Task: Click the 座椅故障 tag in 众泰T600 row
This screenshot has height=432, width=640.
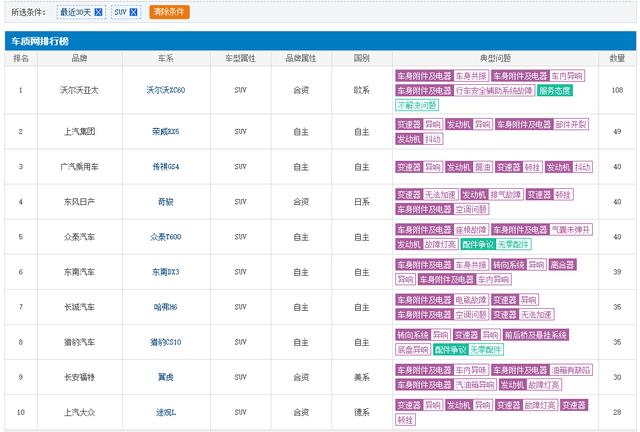Action: click(x=471, y=230)
